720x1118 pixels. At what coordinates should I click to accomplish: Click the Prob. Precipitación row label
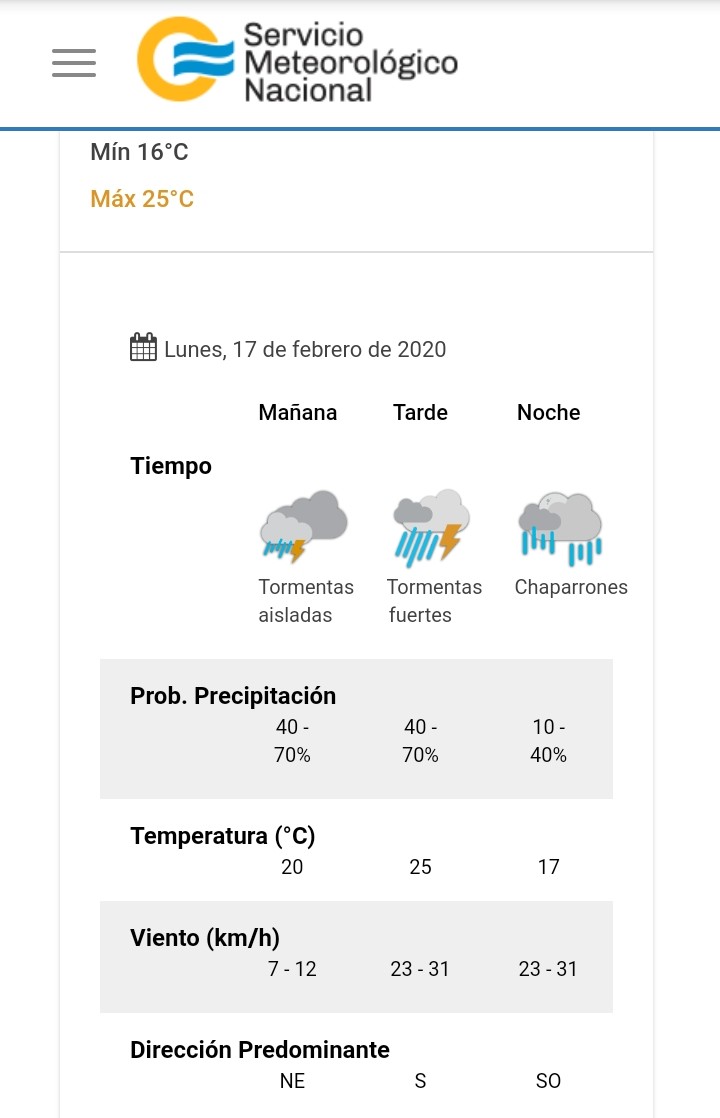233,696
